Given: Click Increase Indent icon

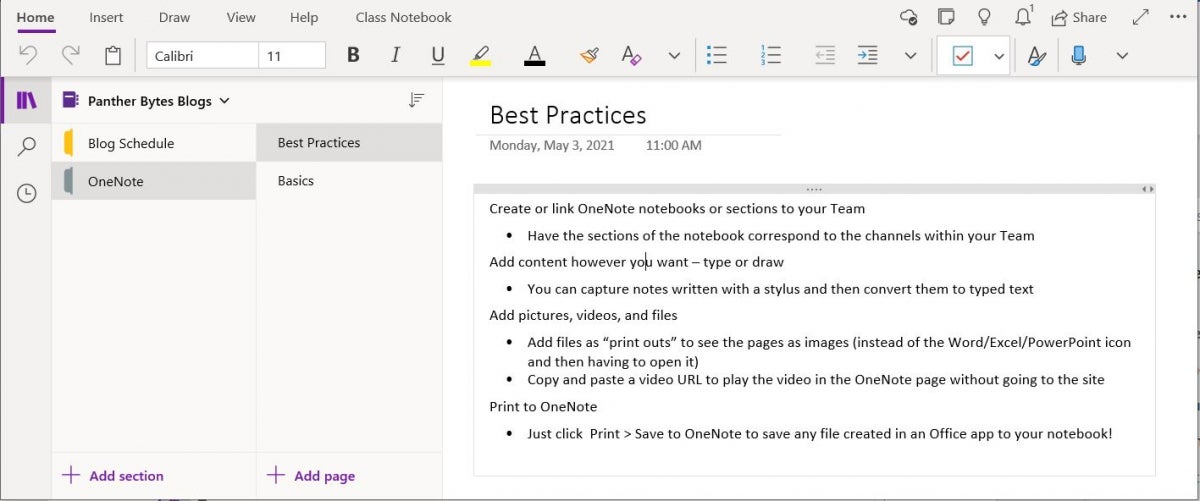Looking at the screenshot, I should [867, 56].
